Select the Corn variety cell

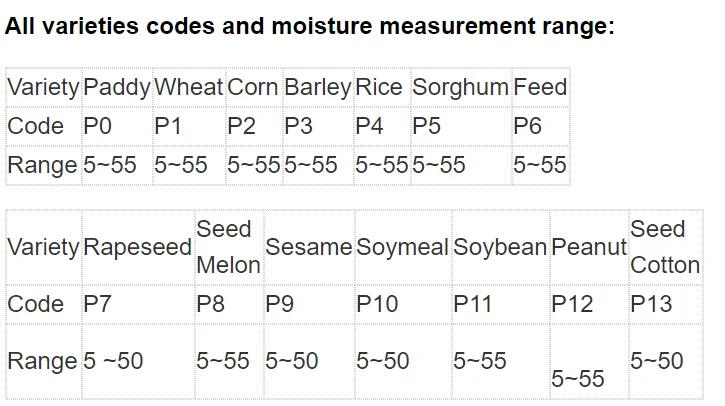pos(253,87)
